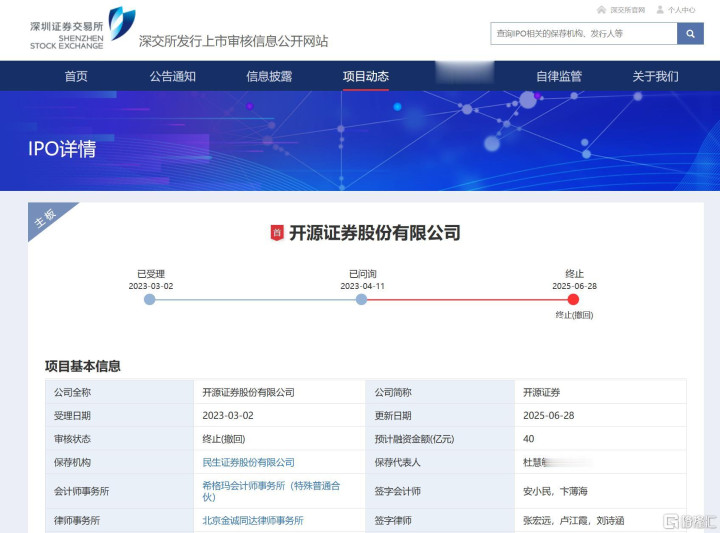Open the 公告通知 navigation tab
The image size is (720, 533).
pyautogui.click(x=173, y=76)
